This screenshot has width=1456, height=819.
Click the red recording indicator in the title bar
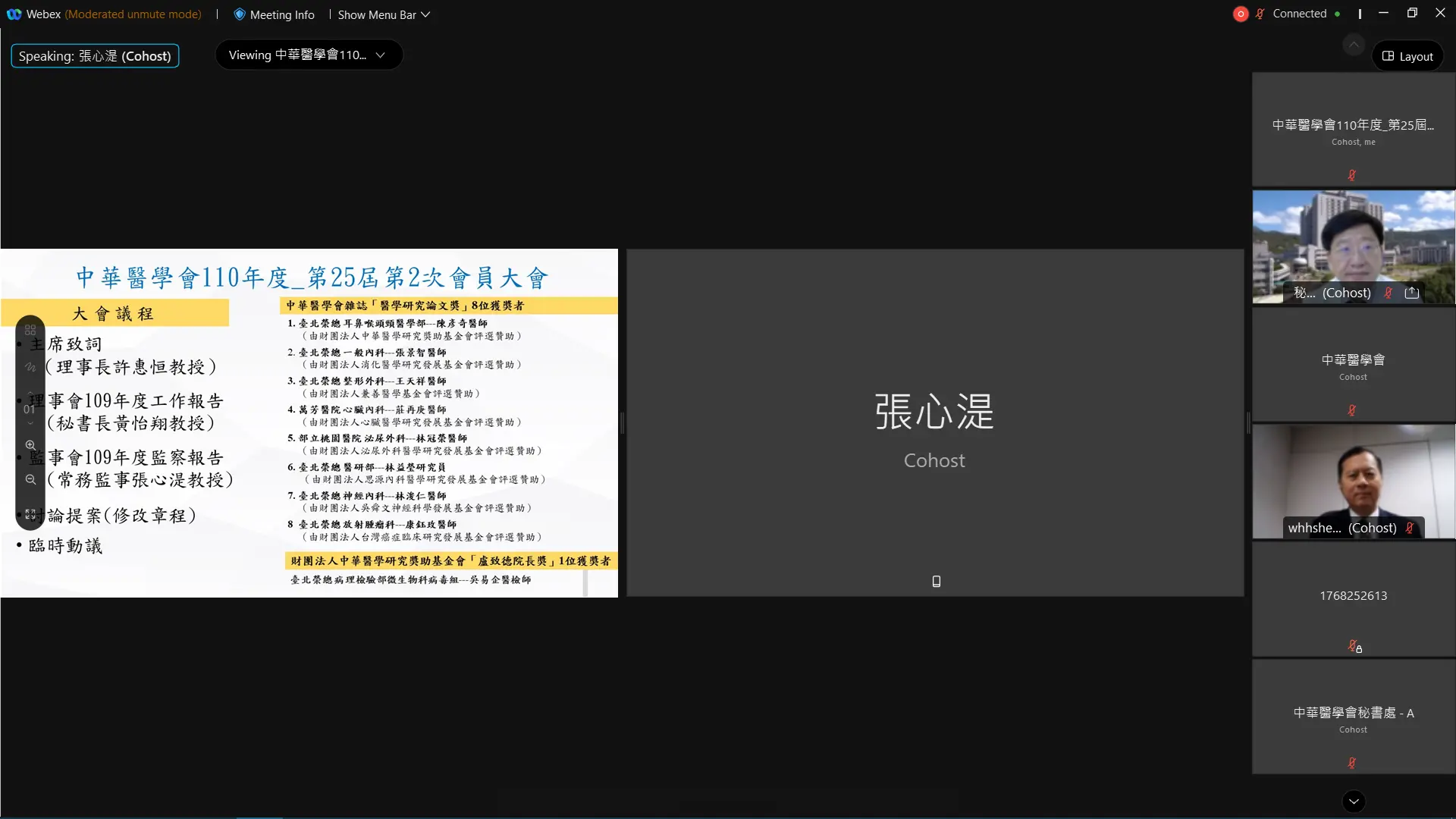click(1241, 13)
